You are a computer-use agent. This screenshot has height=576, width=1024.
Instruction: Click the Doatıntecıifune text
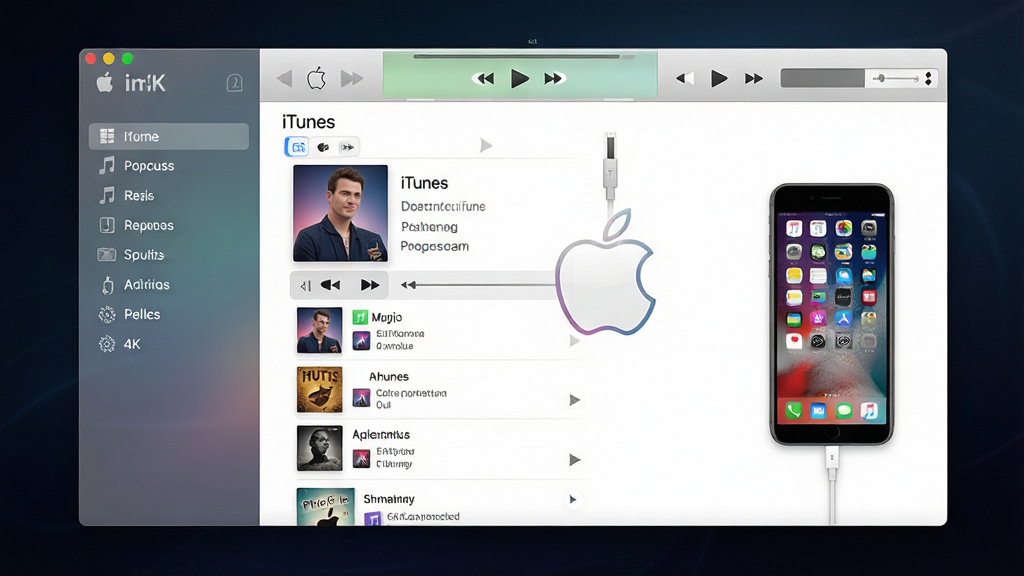click(x=443, y=206)
